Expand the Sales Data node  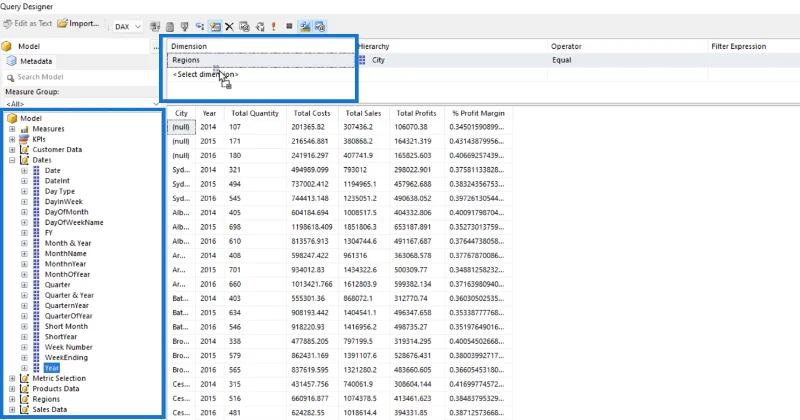click(12, 409)
